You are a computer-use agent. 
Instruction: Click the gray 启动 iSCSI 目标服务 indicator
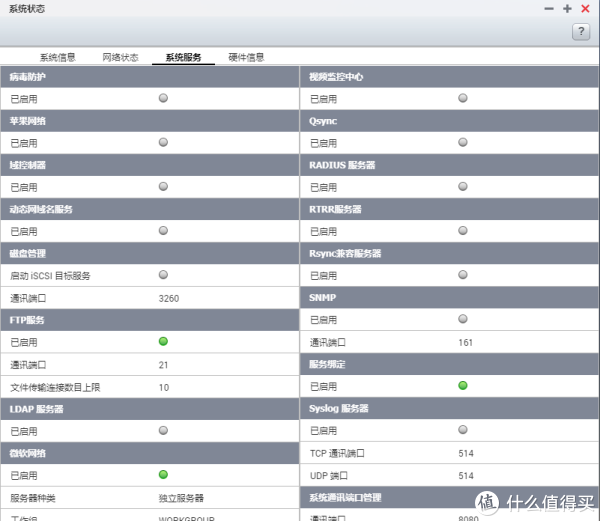[x=163, y=275]
